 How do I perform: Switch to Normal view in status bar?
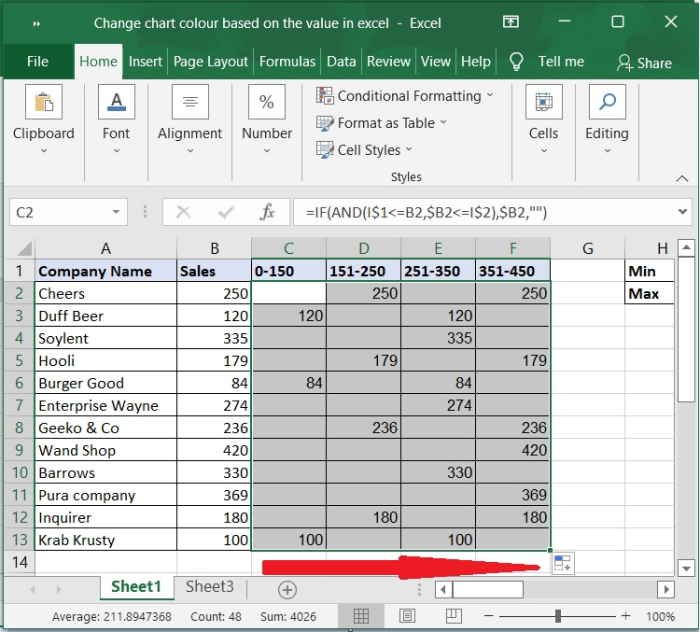(x=362, y=616)
